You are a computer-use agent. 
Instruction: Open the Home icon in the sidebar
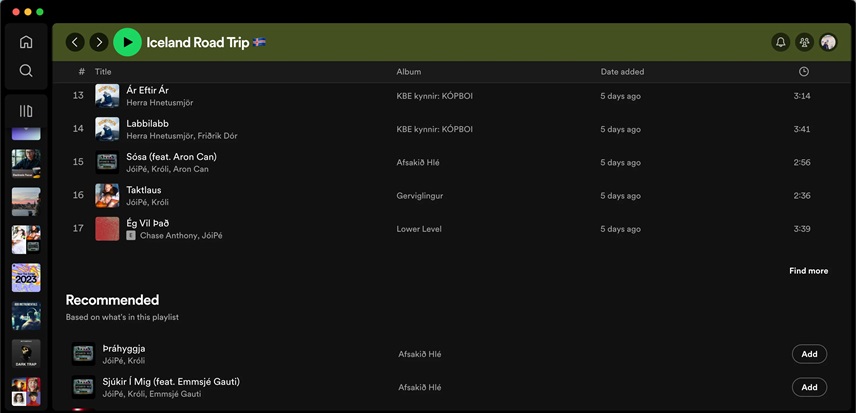point(26,42)
